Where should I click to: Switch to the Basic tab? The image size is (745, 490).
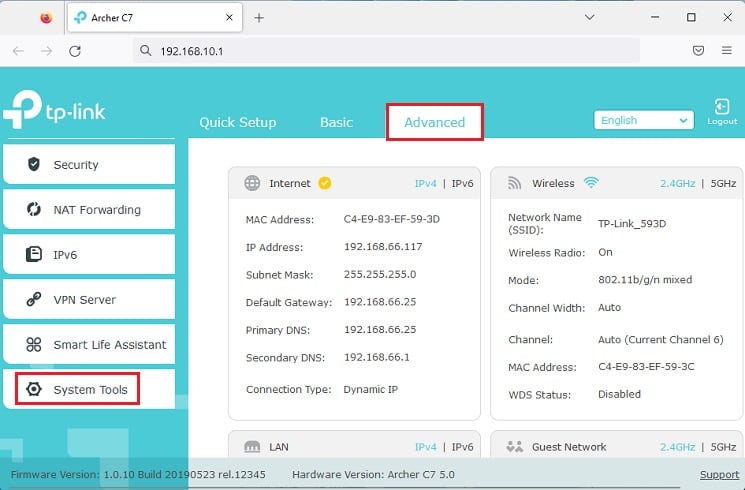336,122
